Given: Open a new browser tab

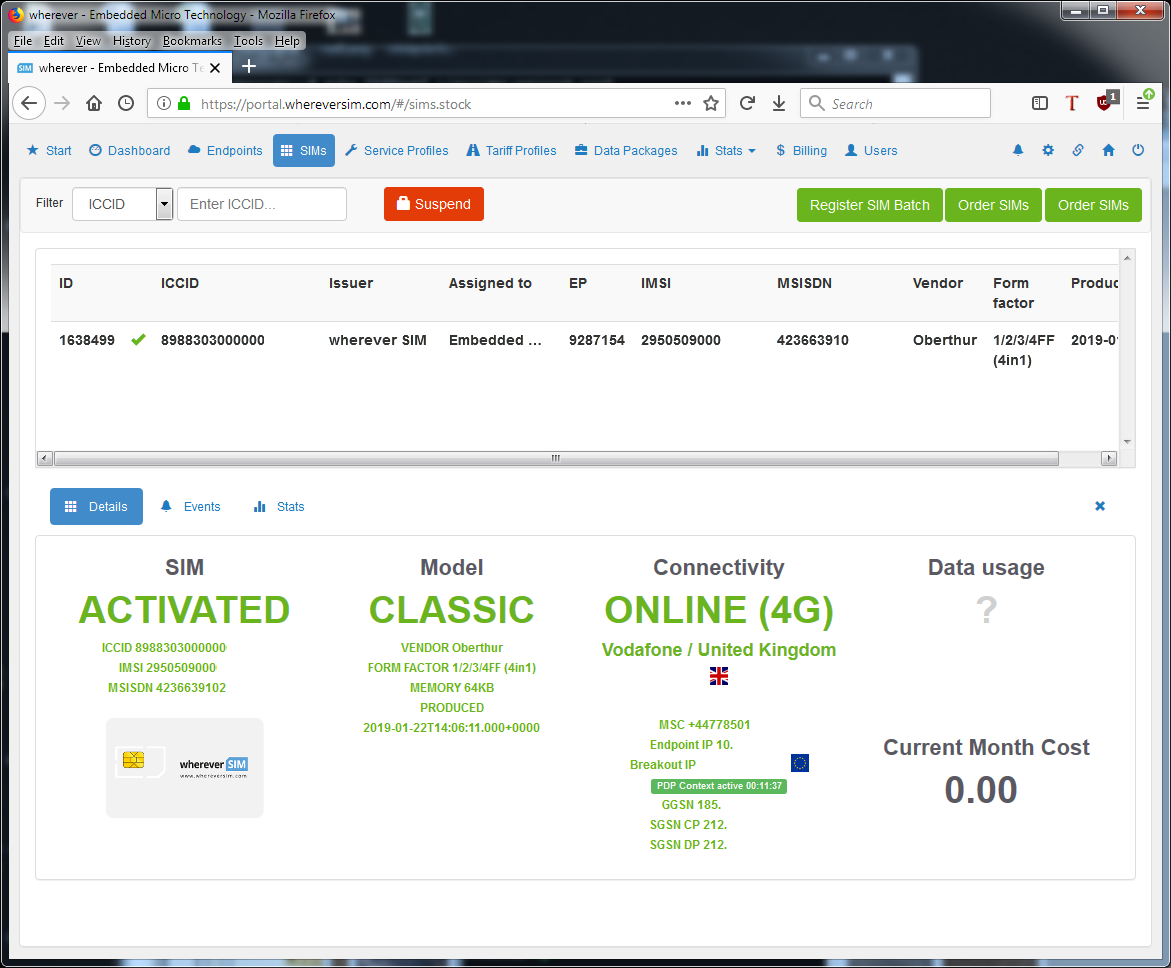Looking at the screenshot, I should point(249,66).
